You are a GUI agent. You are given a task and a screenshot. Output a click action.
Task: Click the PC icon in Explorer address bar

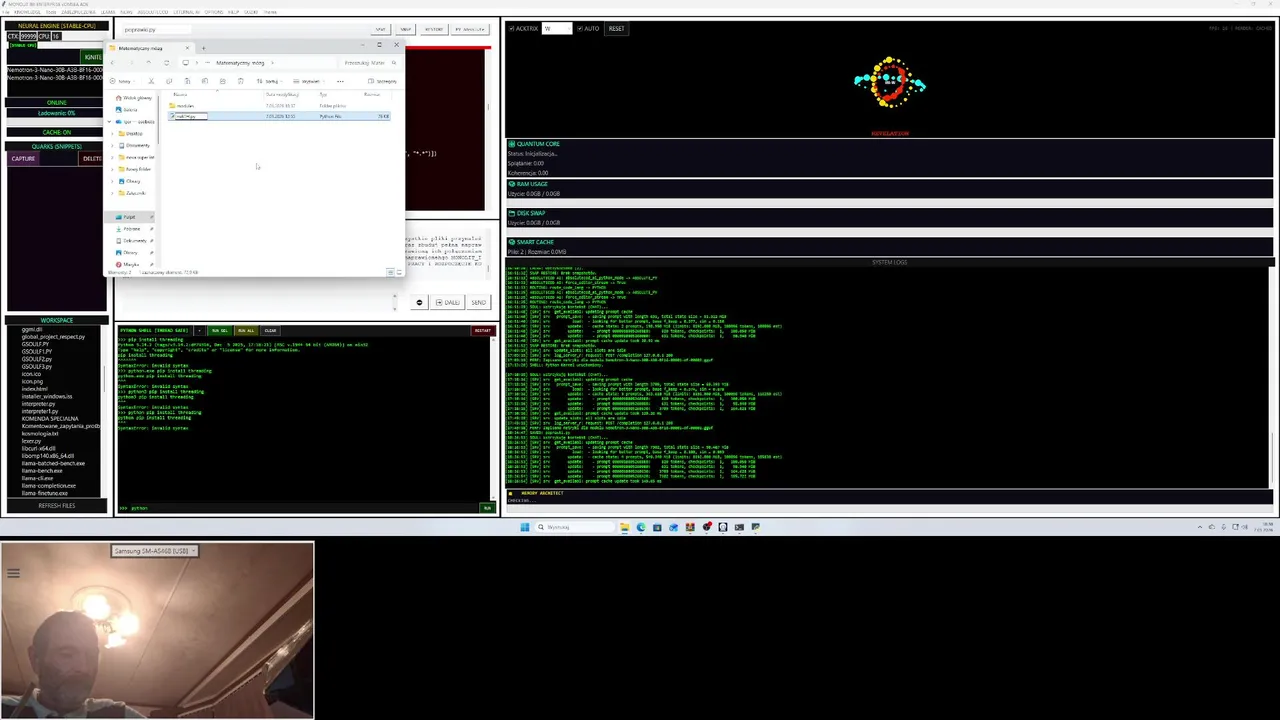click(x=185, y=63)
